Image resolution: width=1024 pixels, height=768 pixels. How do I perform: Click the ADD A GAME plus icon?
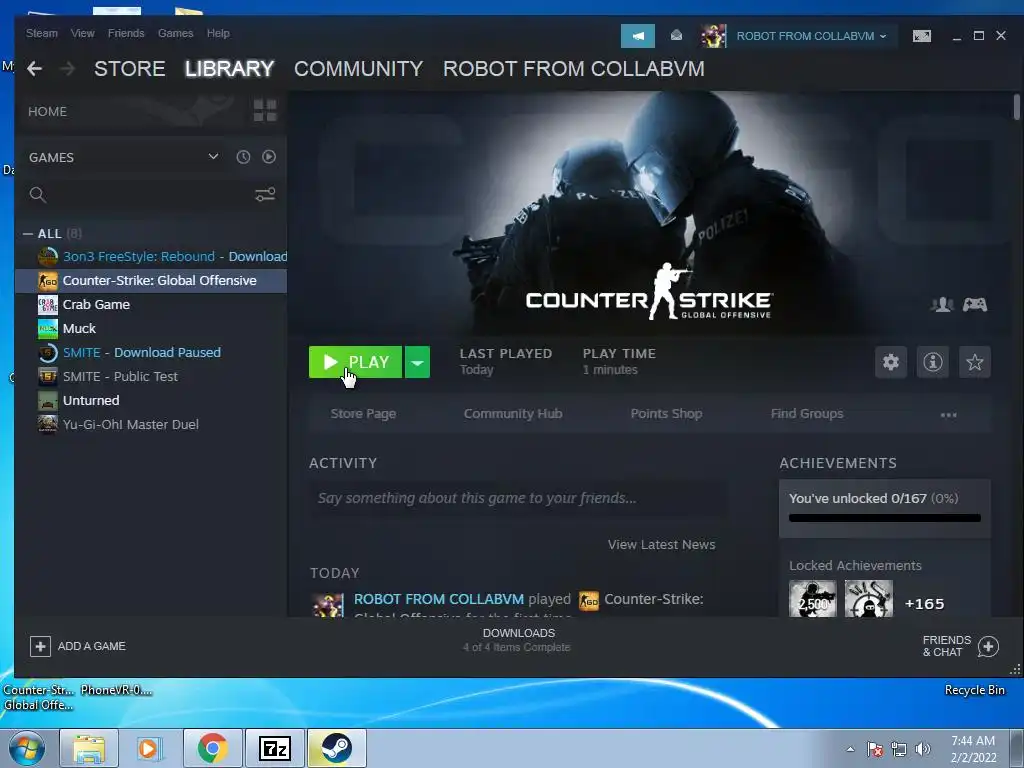(x=40, y=647)
